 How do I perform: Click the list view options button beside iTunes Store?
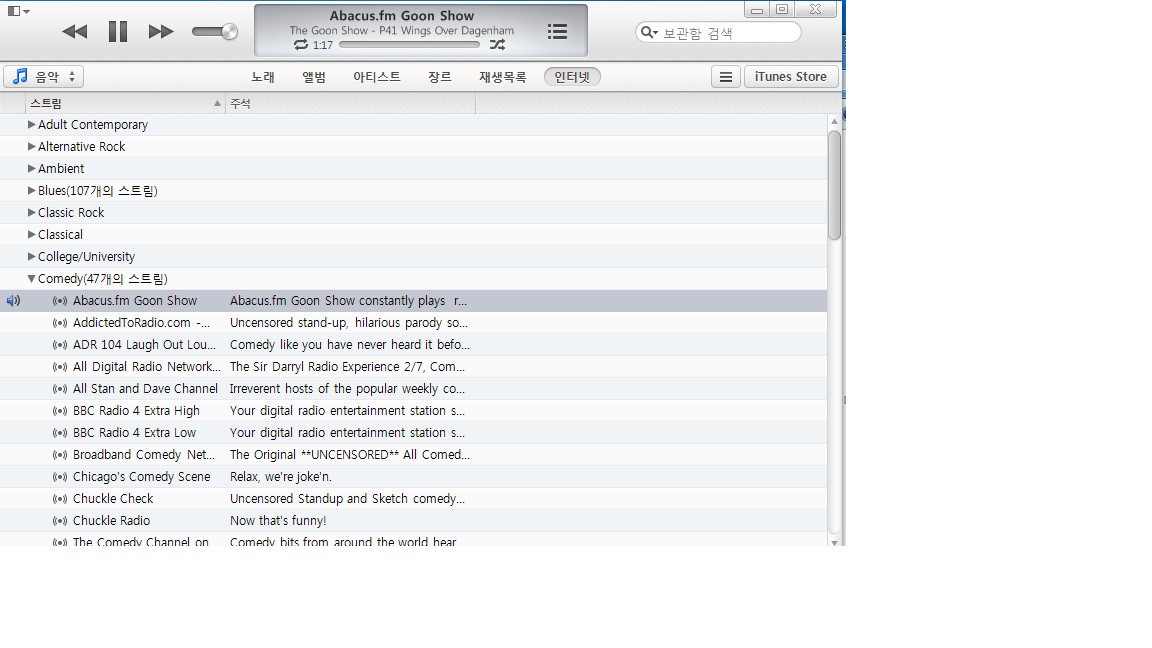pyautogui.click(x=725, y=77)
